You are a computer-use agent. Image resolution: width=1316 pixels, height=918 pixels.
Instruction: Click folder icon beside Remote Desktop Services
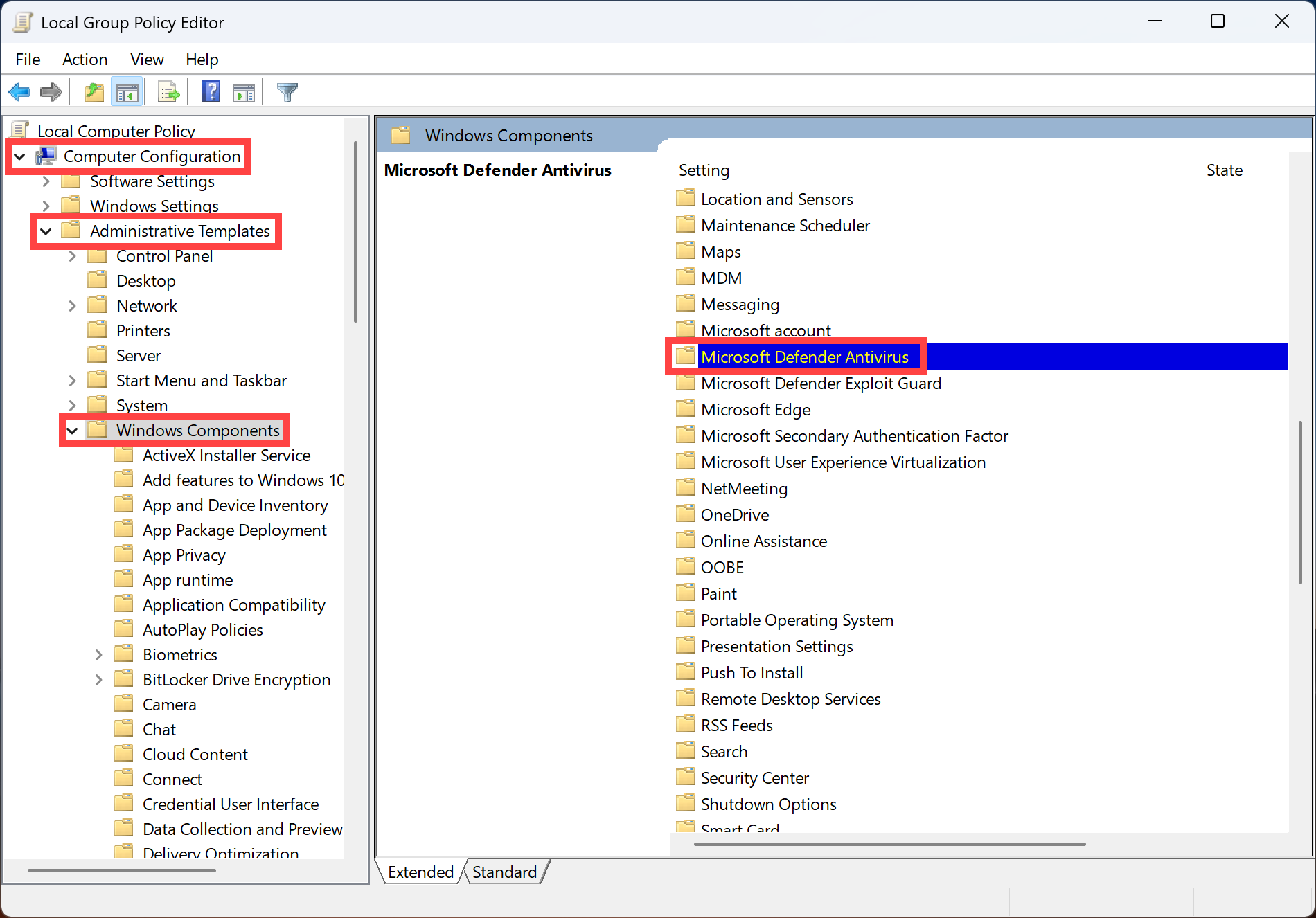point(686,698)
